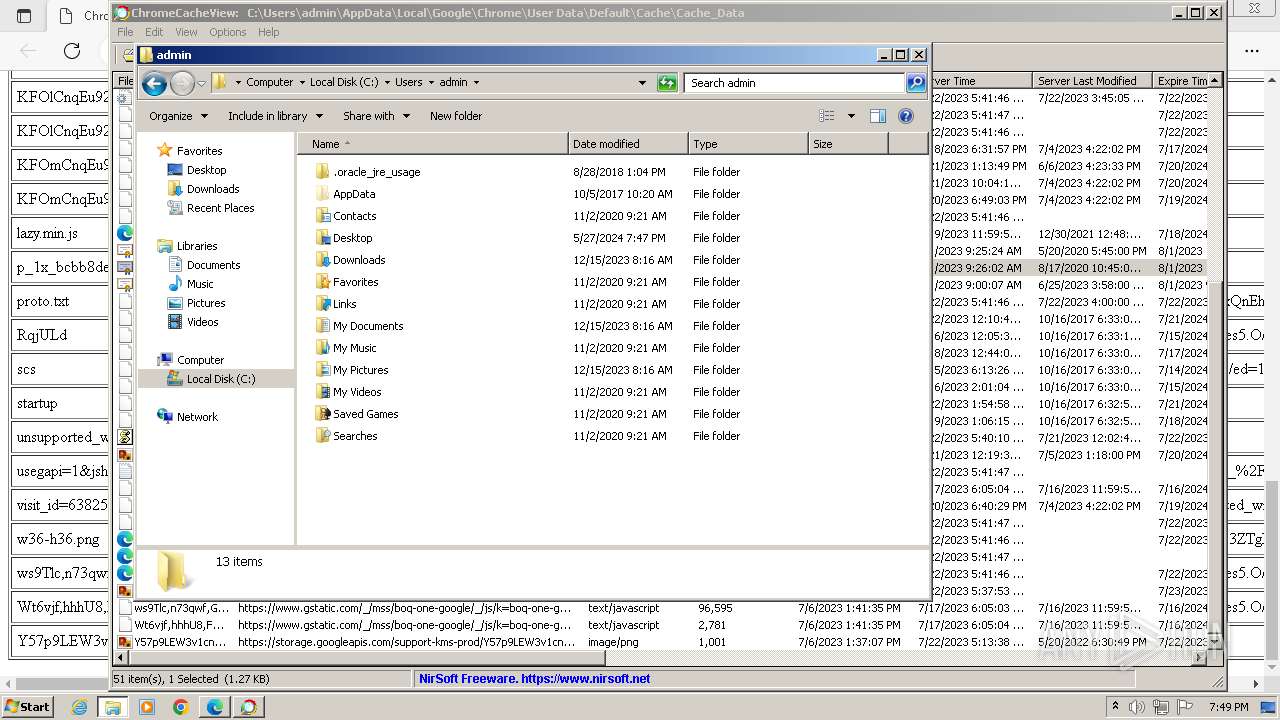
Task: Select Libraries in the navigation pane
Action: click(197, 246)
